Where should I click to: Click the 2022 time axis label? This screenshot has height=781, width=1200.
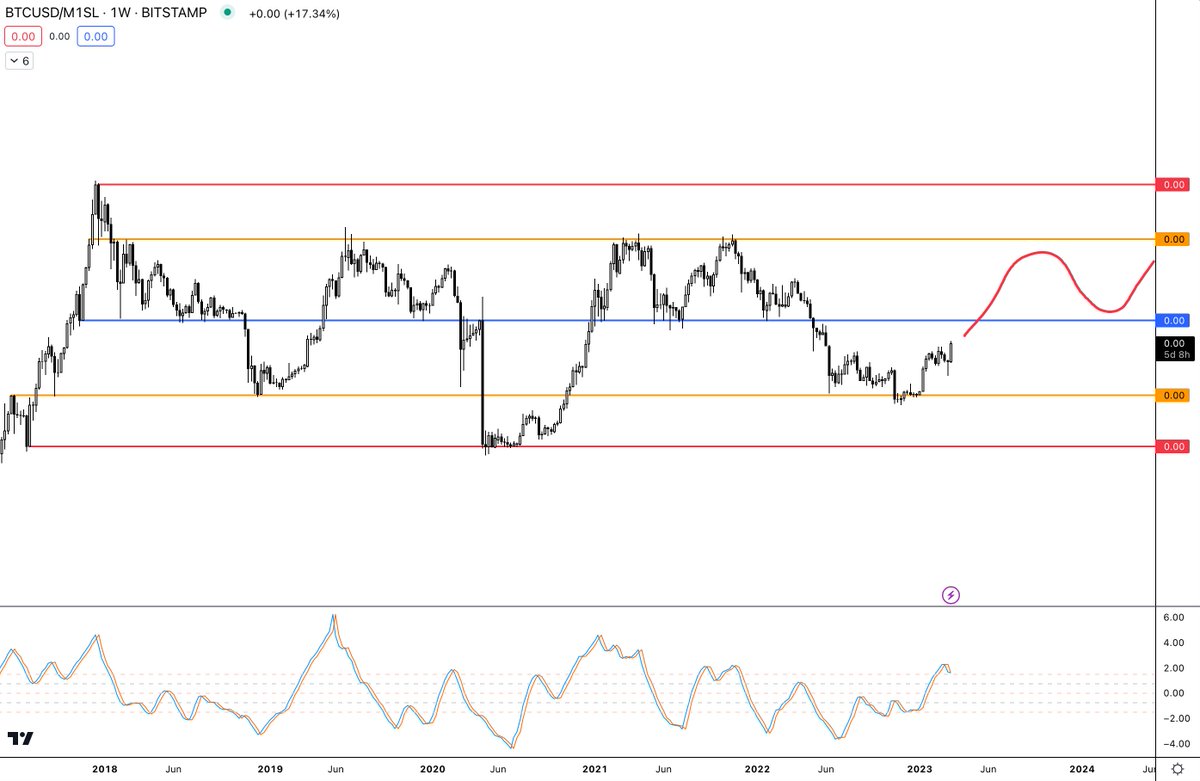[757, 769]
